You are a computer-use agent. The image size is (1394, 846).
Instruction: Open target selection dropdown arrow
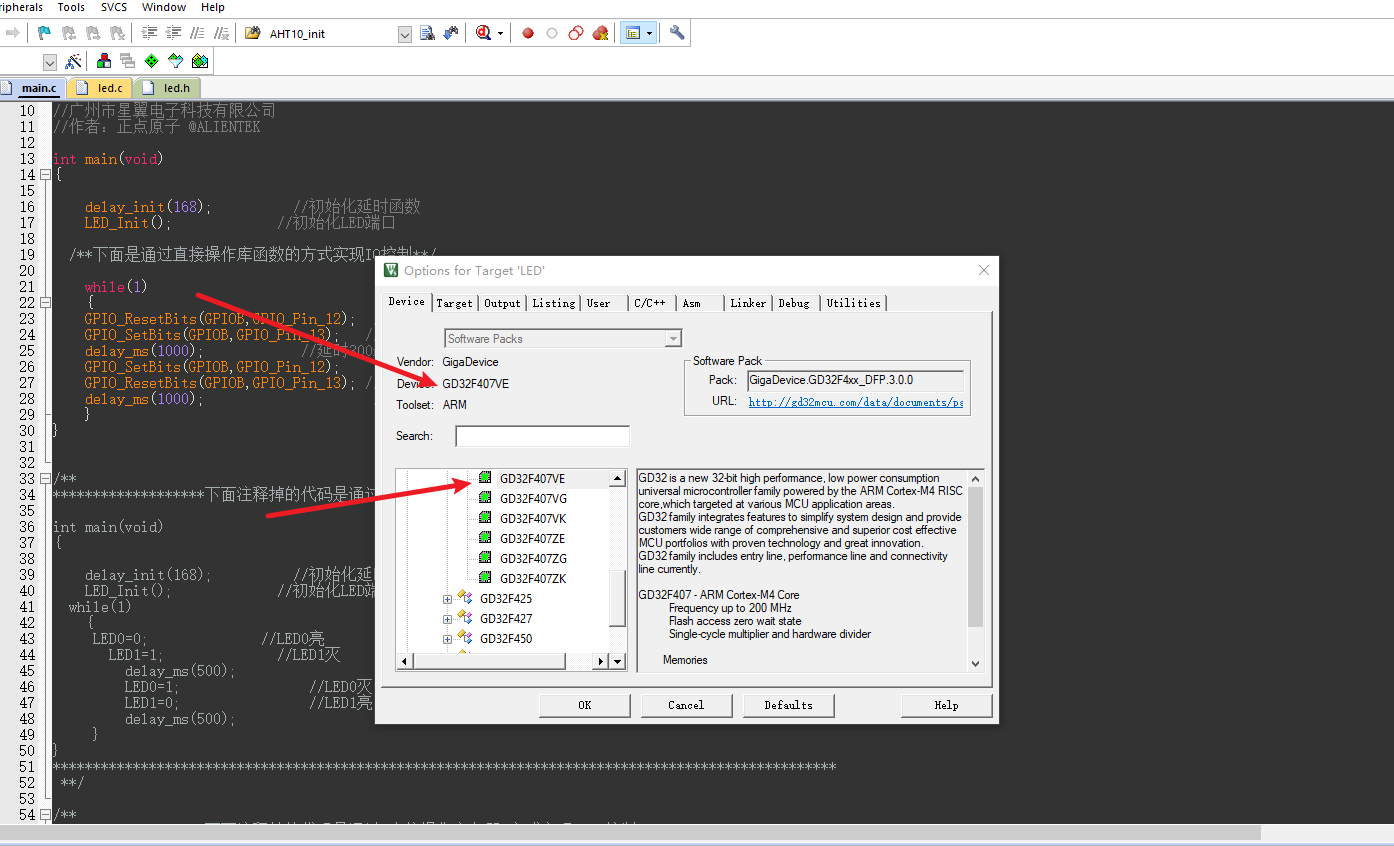50,62
